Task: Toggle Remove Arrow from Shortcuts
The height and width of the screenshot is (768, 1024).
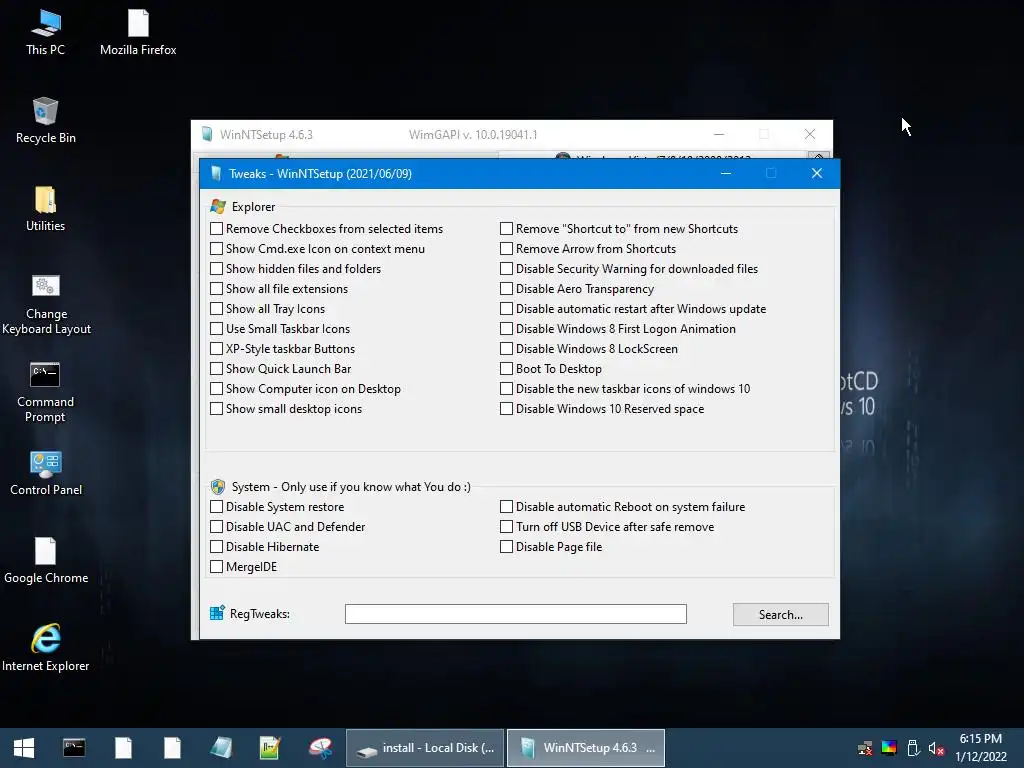Action: [506, 249]
